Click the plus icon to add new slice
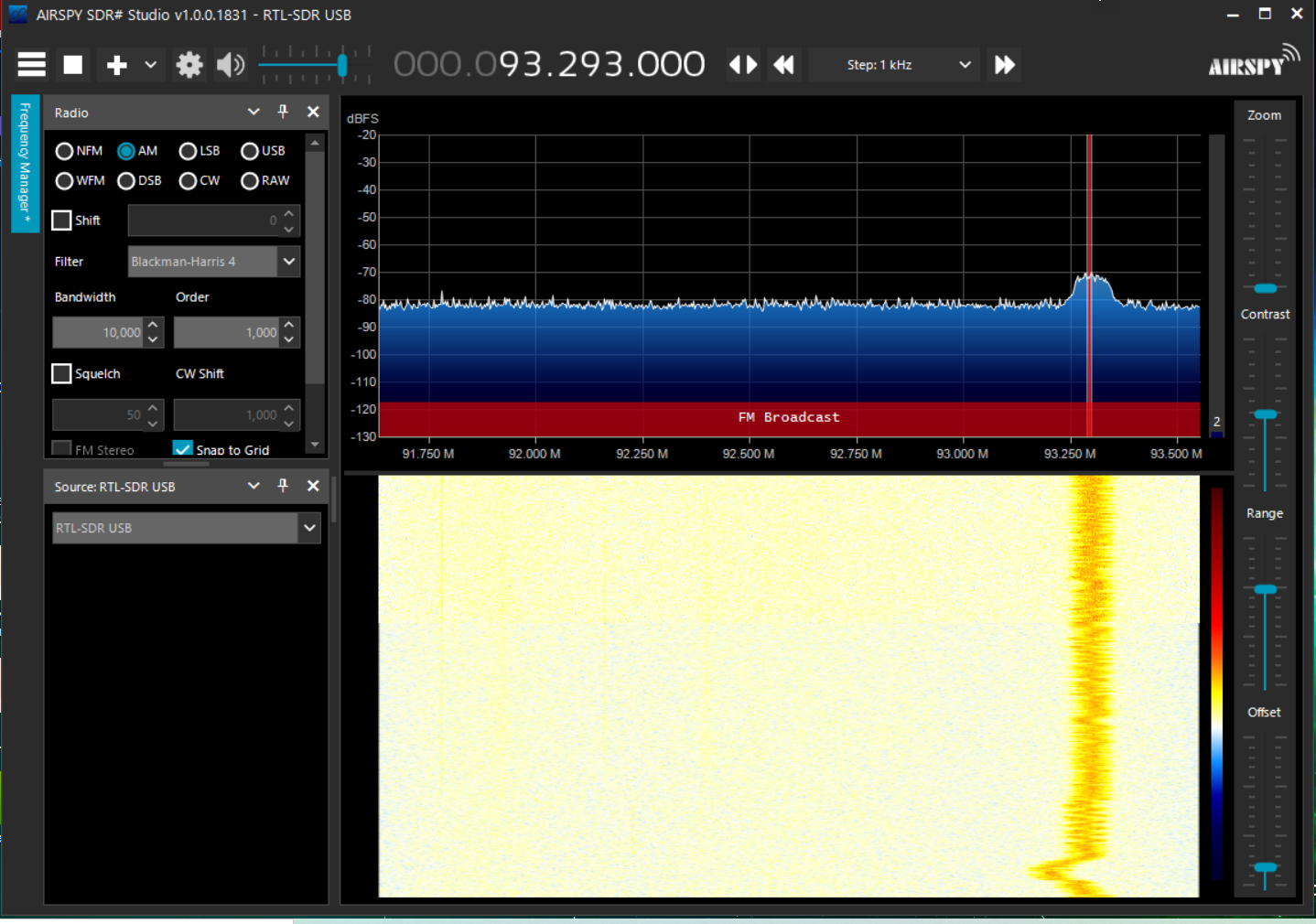This screenshot has width=1316, height=924. point(116,65)
